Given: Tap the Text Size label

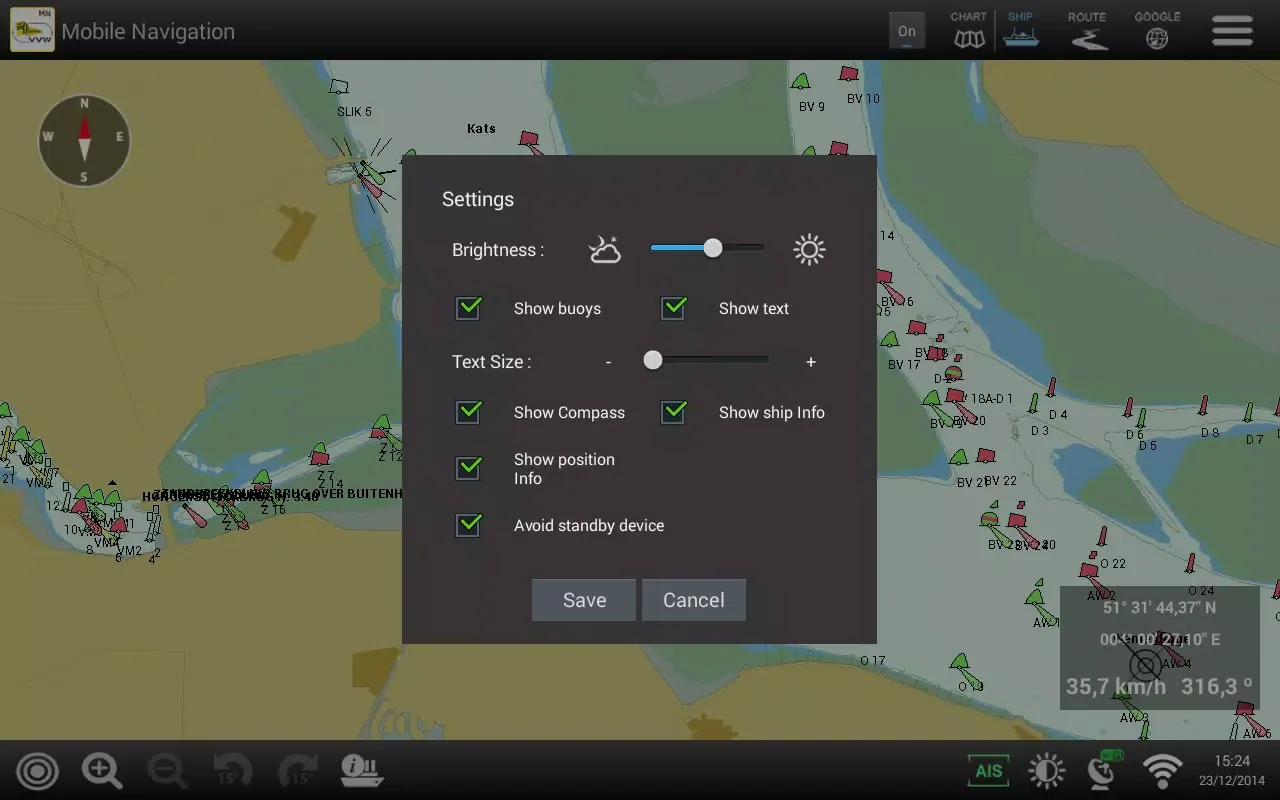Looking at the screenshot, I should 491,362.
